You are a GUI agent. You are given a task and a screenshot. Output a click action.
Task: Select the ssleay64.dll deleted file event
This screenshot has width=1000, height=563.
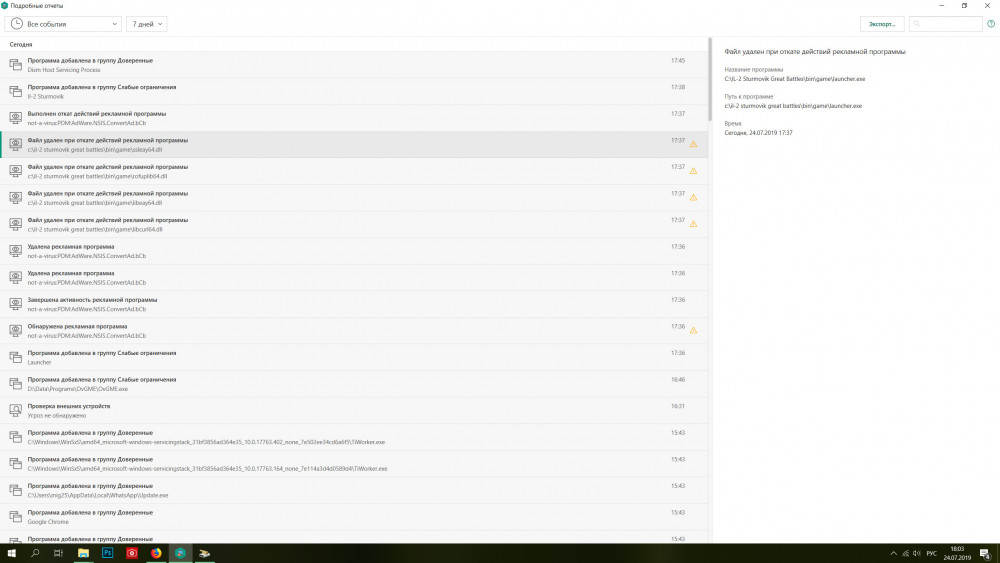[x=354, y=145]
